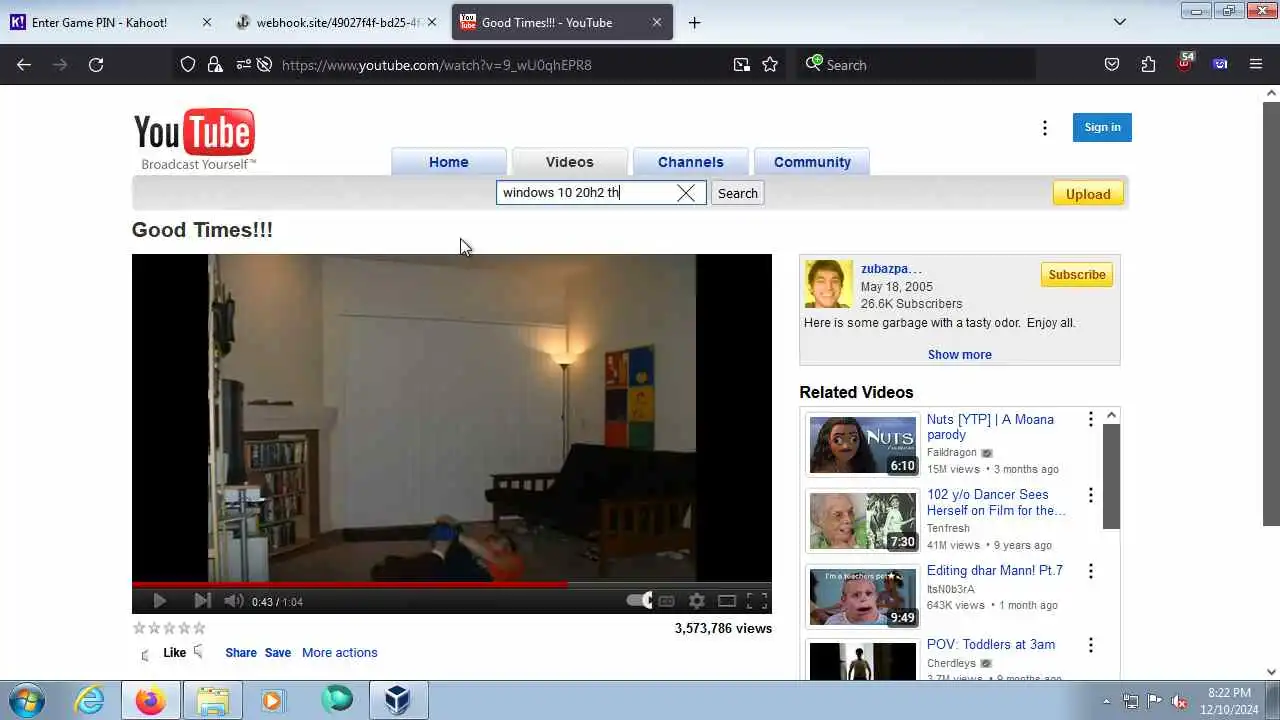Go back in browser history
1280x720 pixels.
click(24, 64)
